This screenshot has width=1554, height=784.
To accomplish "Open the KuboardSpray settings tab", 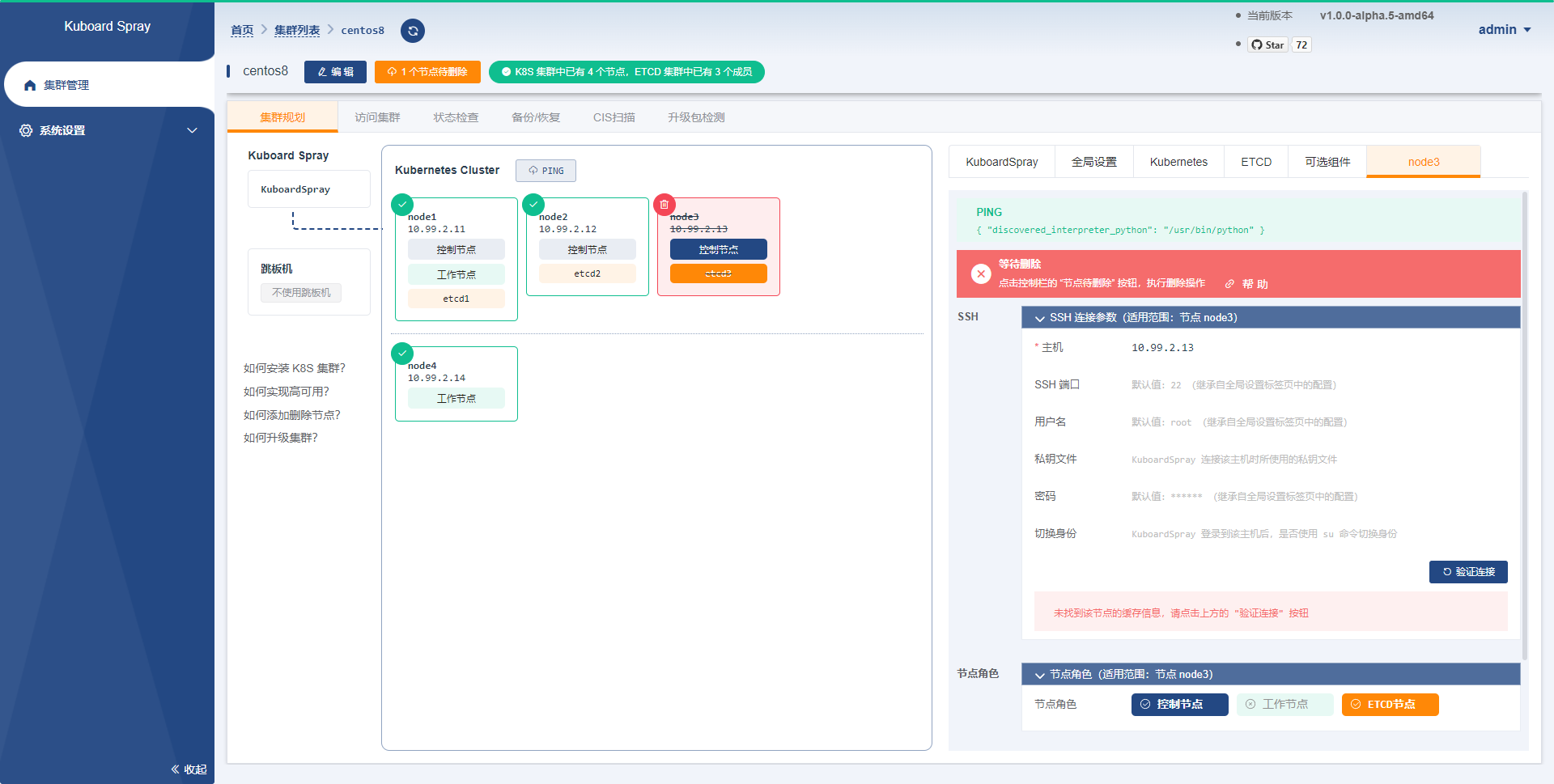I will 1002,162.
